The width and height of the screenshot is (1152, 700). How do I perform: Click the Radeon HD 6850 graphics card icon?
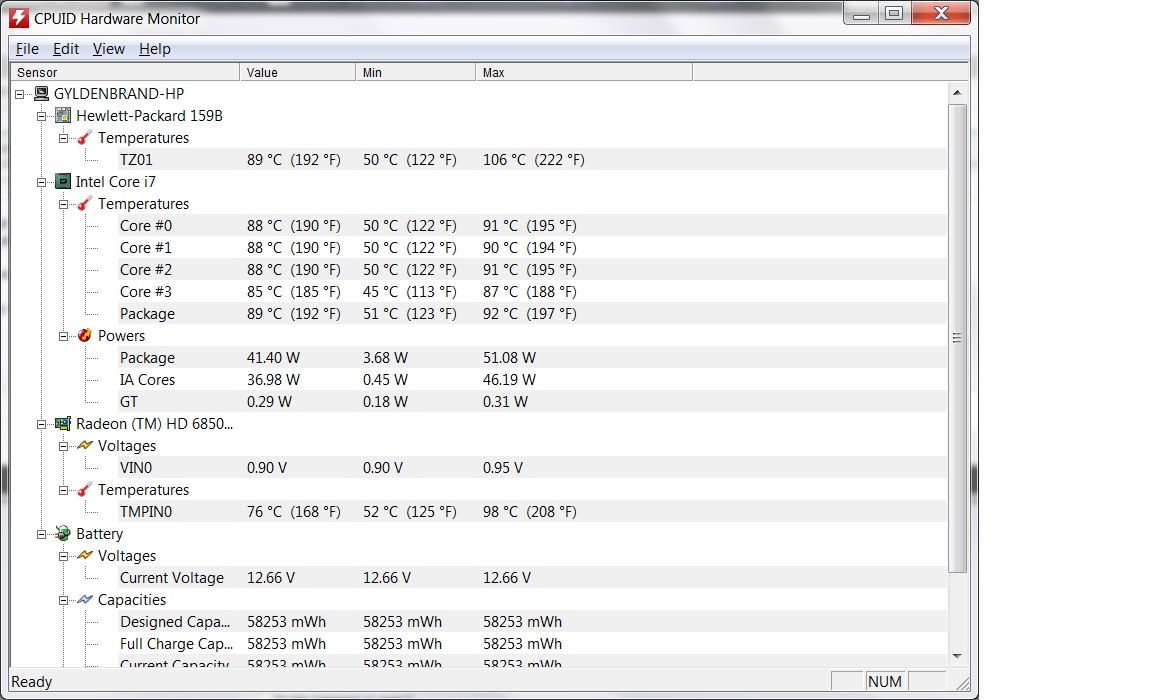(x=63, y=424)
